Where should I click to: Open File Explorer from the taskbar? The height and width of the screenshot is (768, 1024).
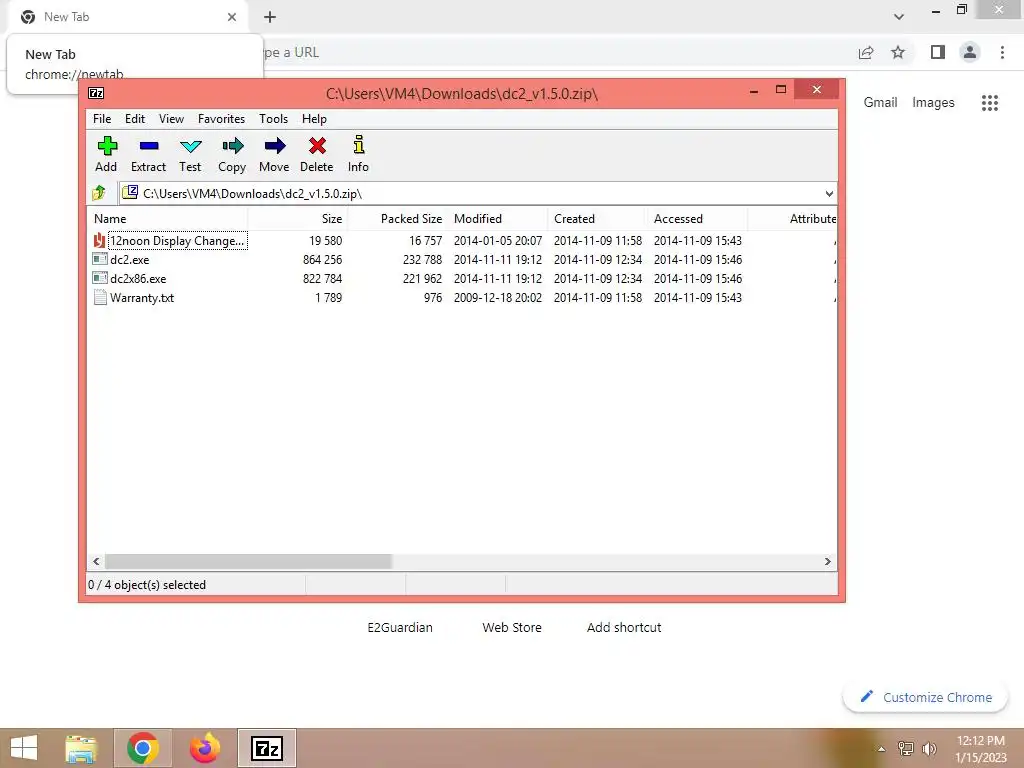click(x=81, y=748)
